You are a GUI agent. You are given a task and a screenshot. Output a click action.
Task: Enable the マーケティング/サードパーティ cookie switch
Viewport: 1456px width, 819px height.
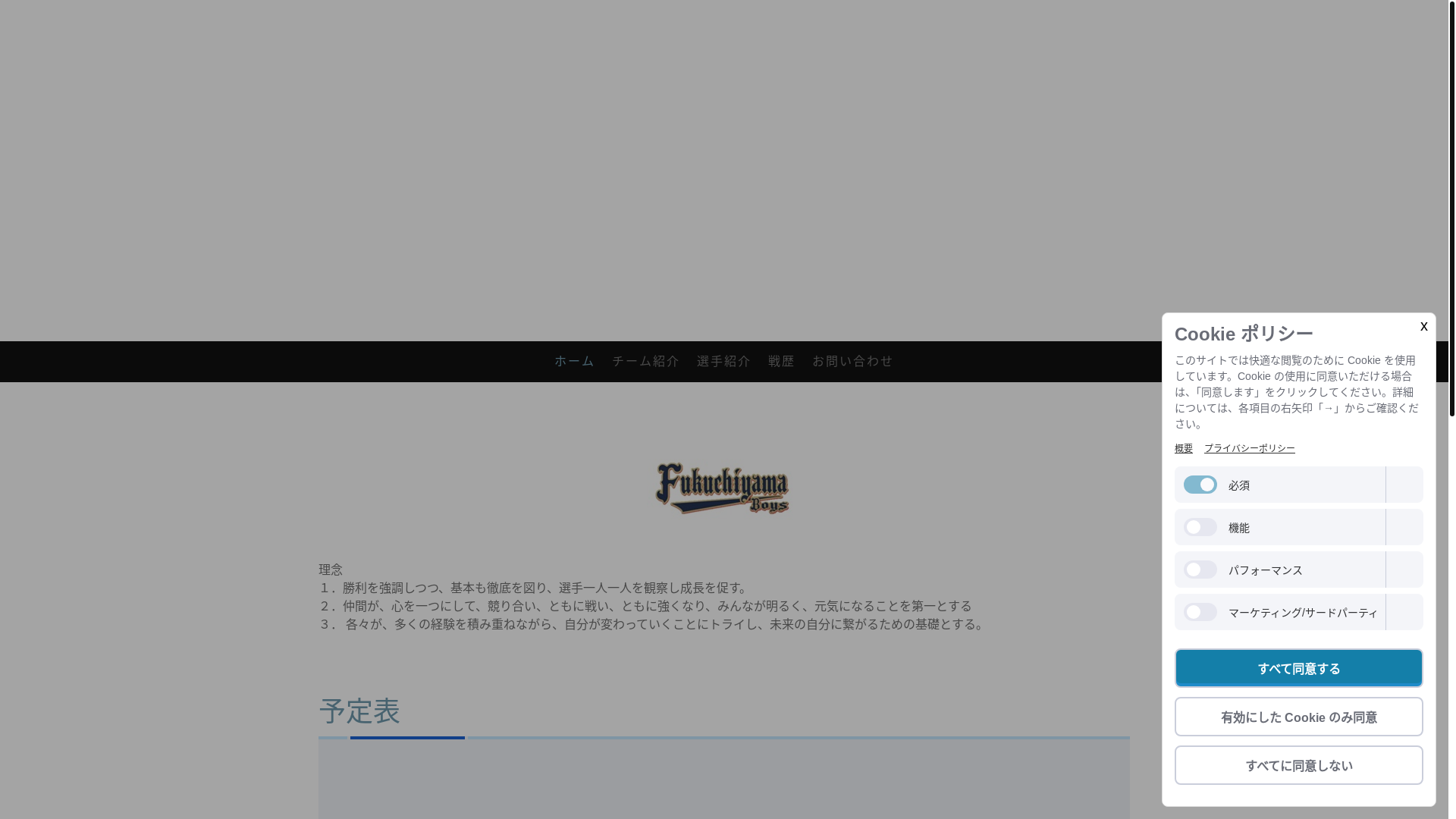1200,612
